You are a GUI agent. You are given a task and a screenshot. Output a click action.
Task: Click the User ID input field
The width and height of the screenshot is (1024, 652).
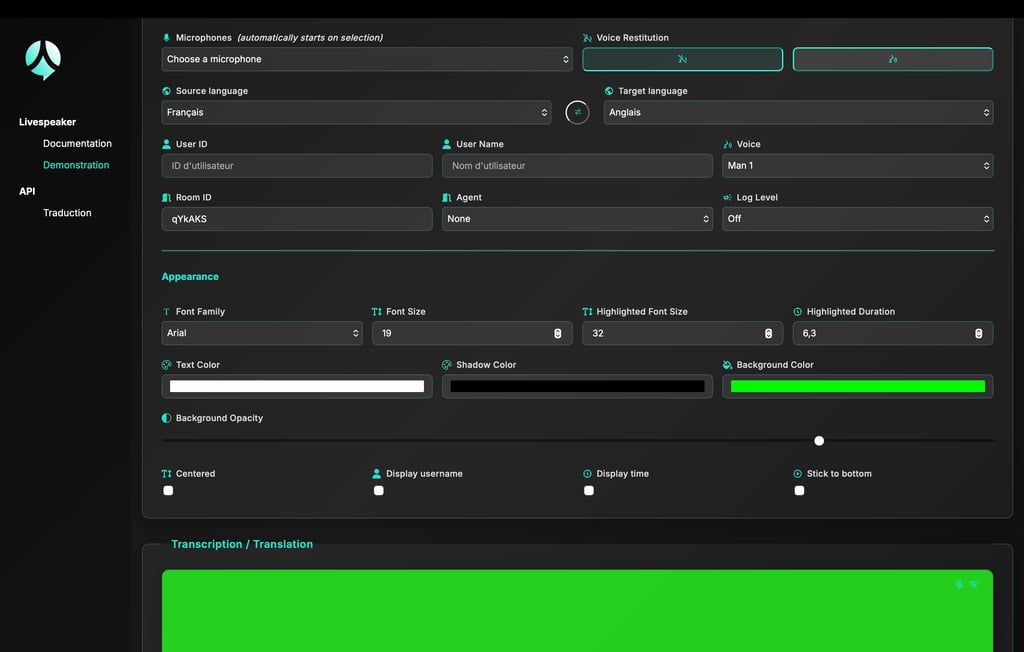(296, 165)
